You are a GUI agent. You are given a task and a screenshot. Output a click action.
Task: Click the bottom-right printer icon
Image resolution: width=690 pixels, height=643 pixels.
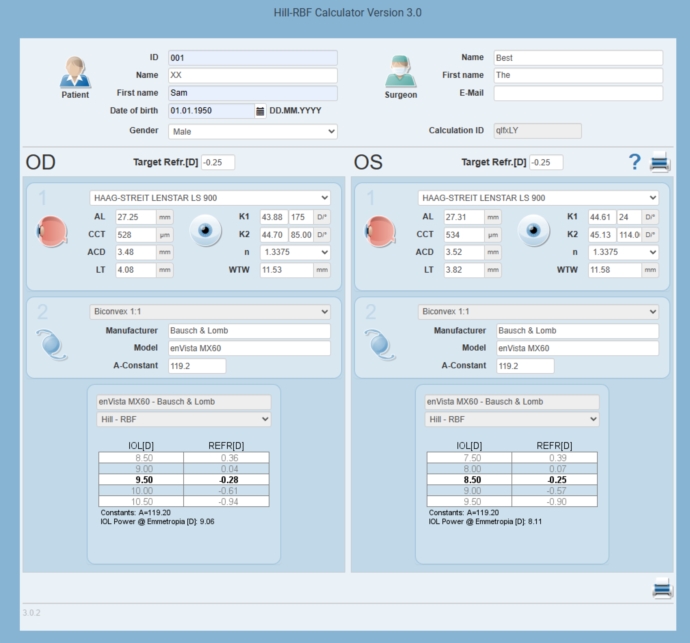[x=662, y=589]
